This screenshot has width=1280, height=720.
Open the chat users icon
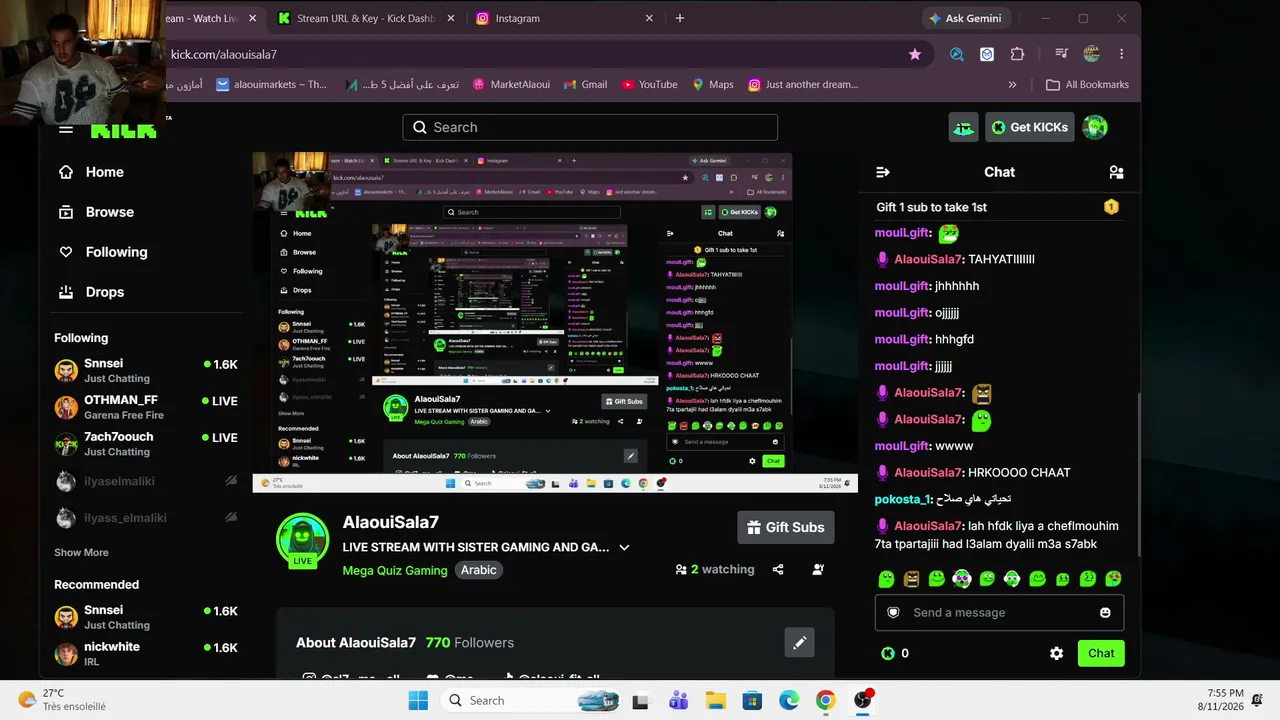coord(1116,172)
